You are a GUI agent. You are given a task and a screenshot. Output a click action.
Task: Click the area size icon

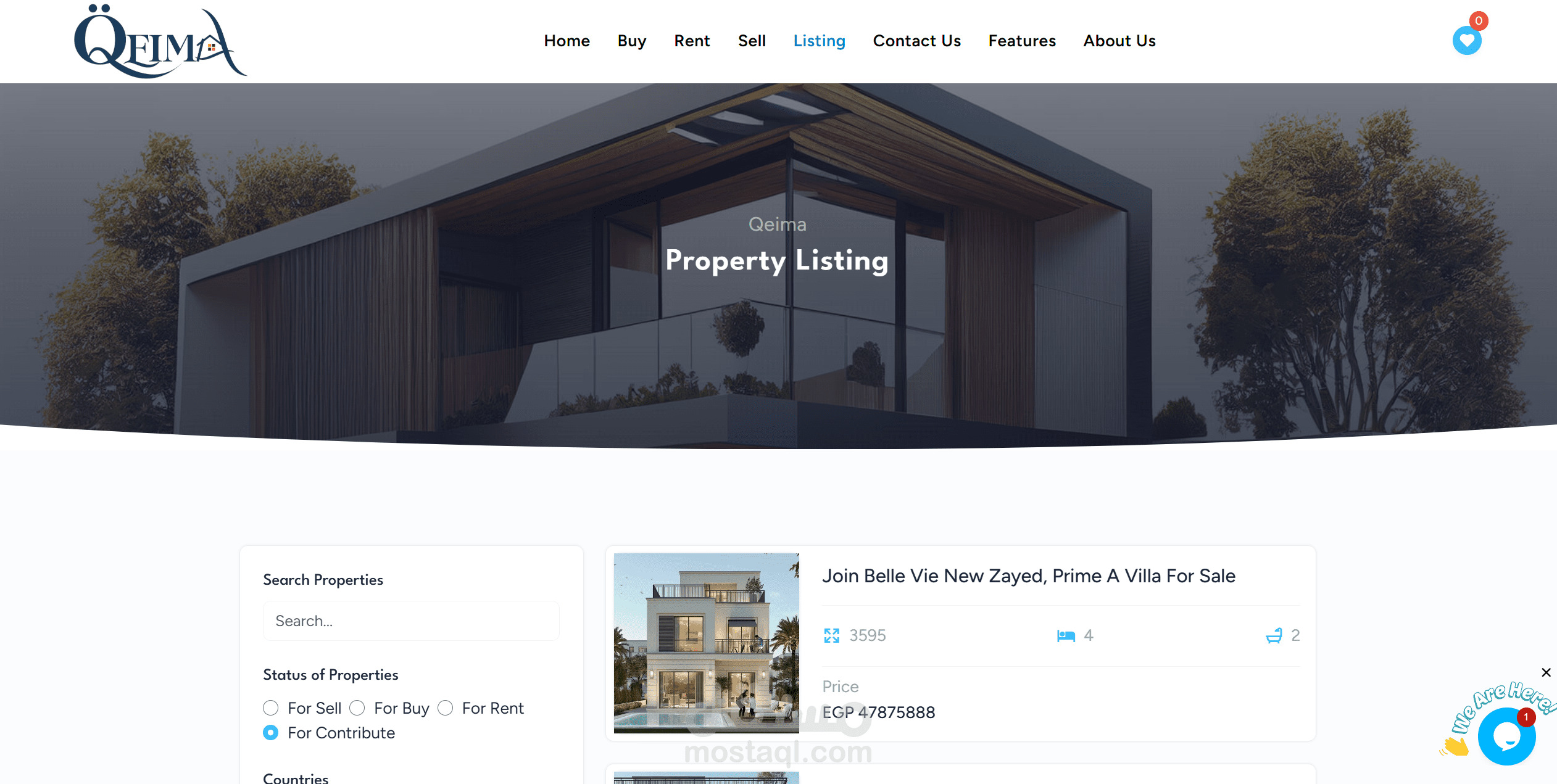[x=831, y=635]
